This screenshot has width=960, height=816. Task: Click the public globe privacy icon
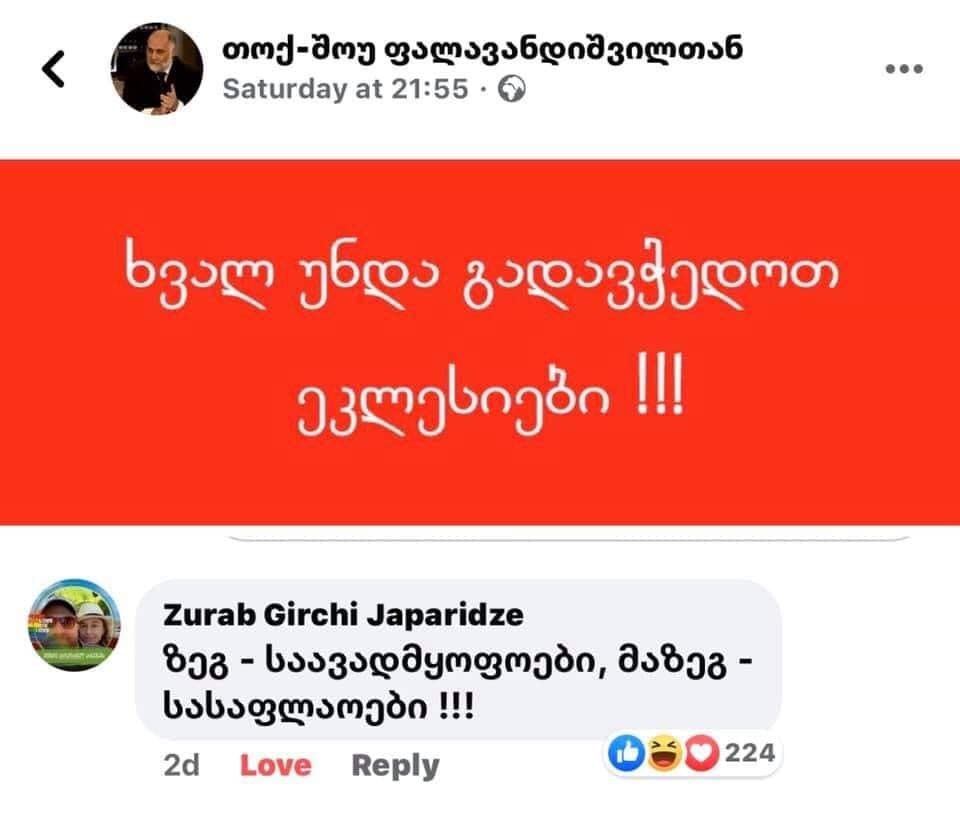coord(512,90)
